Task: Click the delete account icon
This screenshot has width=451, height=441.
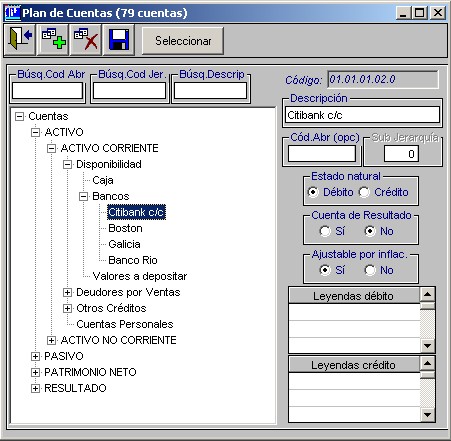Action: (86, 40)
